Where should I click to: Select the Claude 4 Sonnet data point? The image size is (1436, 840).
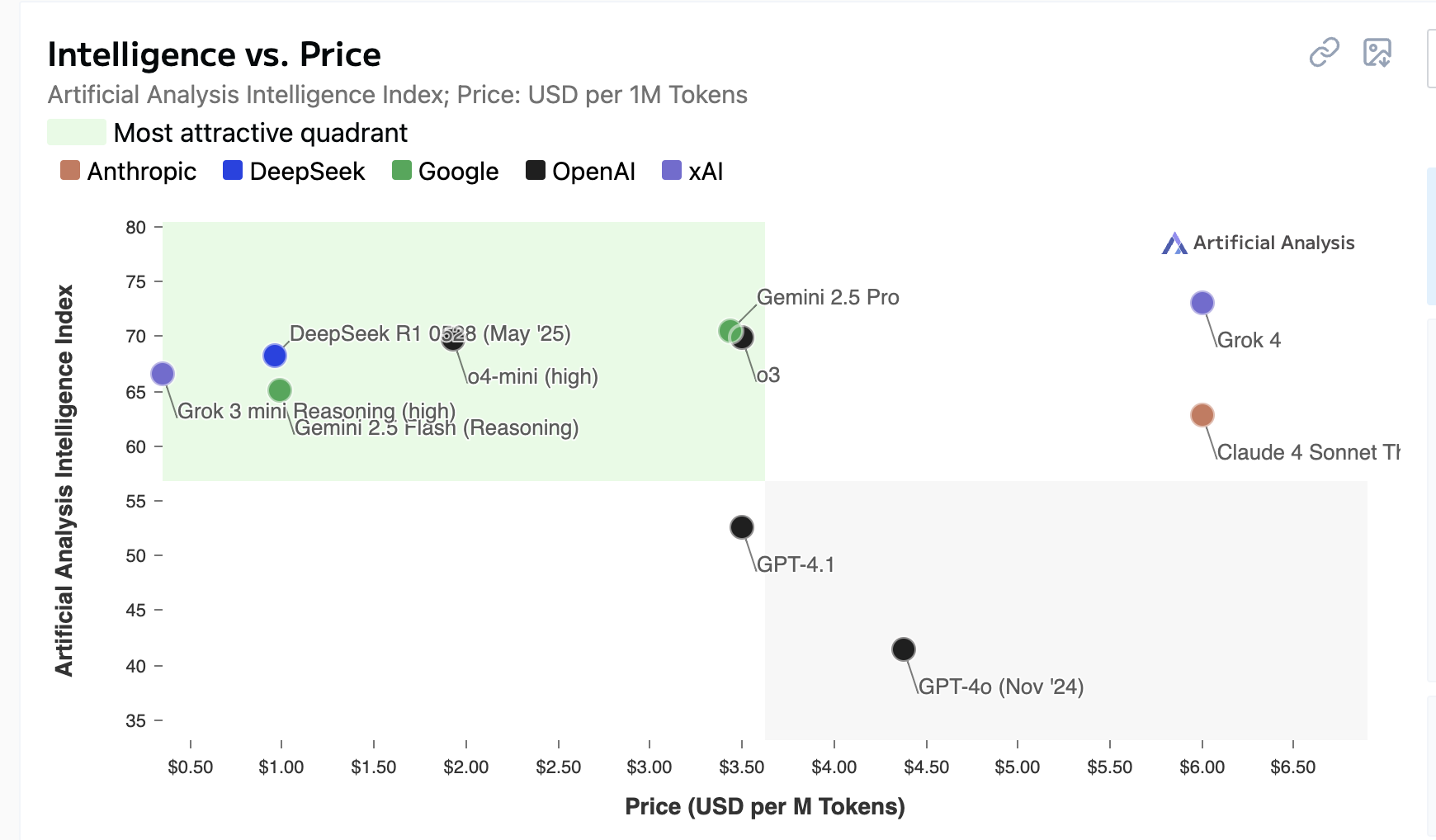(1202, 415)
